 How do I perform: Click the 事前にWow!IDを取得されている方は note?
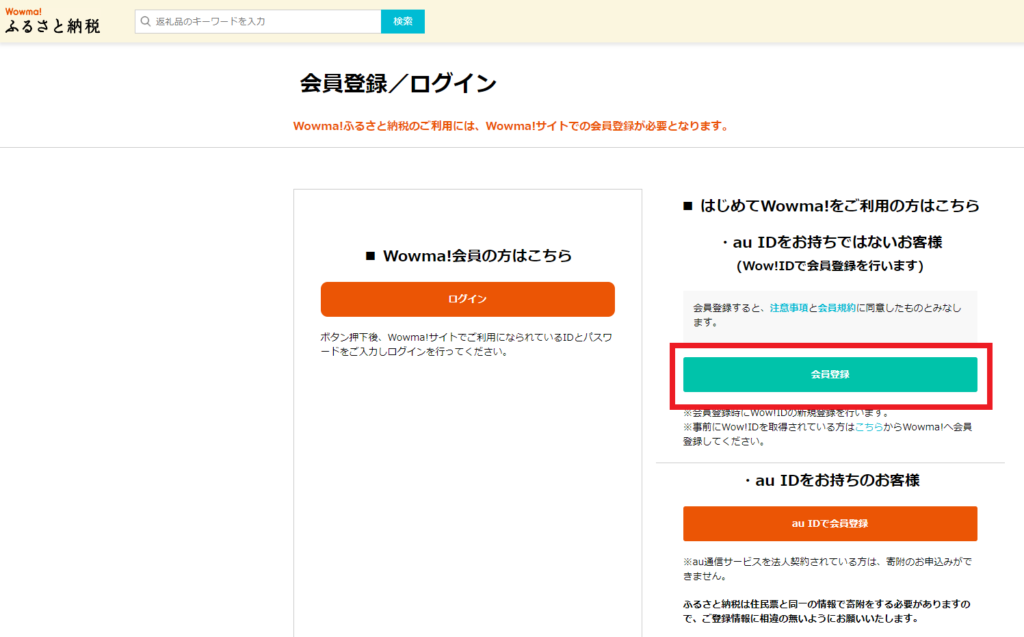tap(827, 434)
